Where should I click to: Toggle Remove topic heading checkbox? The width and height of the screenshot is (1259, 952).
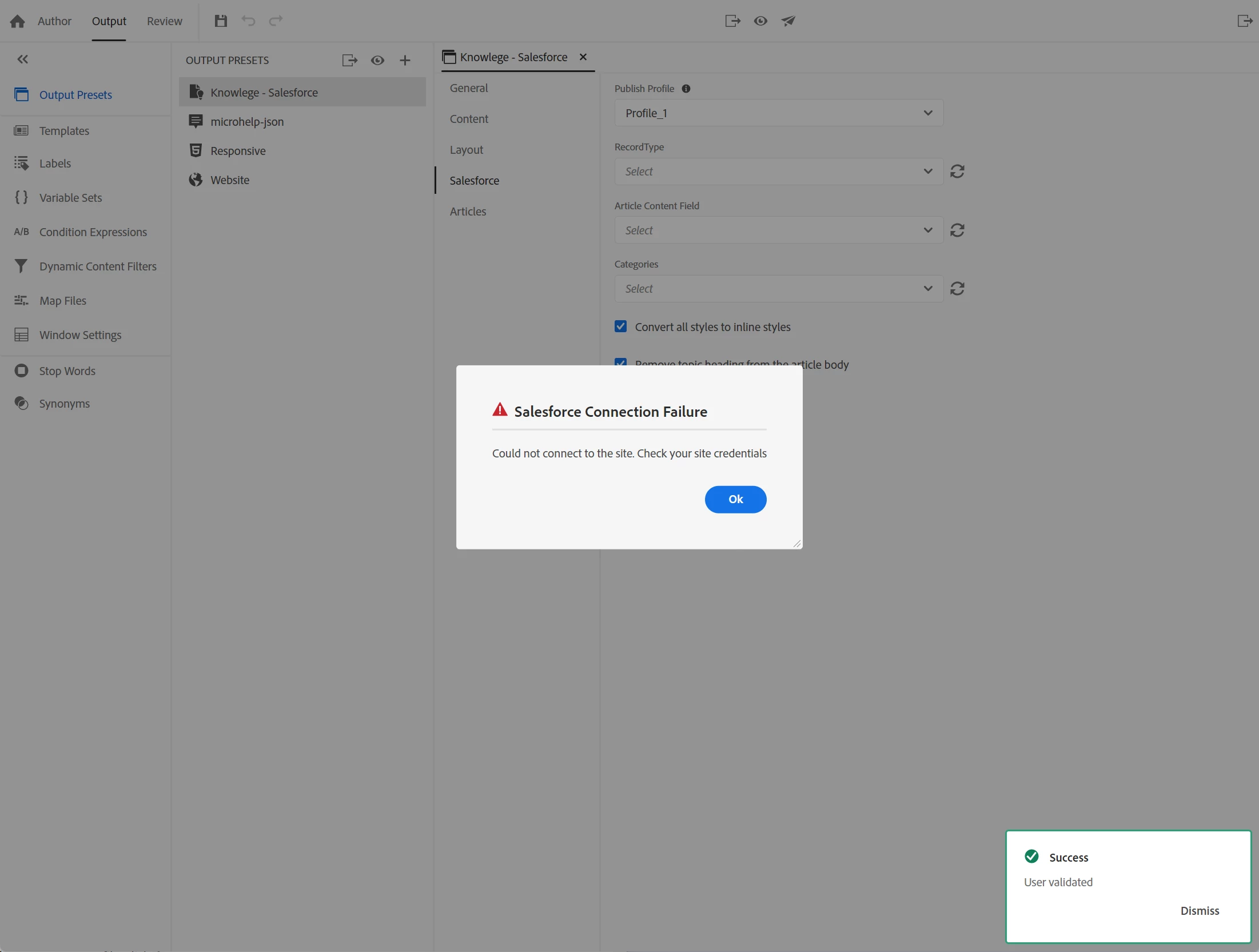coord(620,362)
